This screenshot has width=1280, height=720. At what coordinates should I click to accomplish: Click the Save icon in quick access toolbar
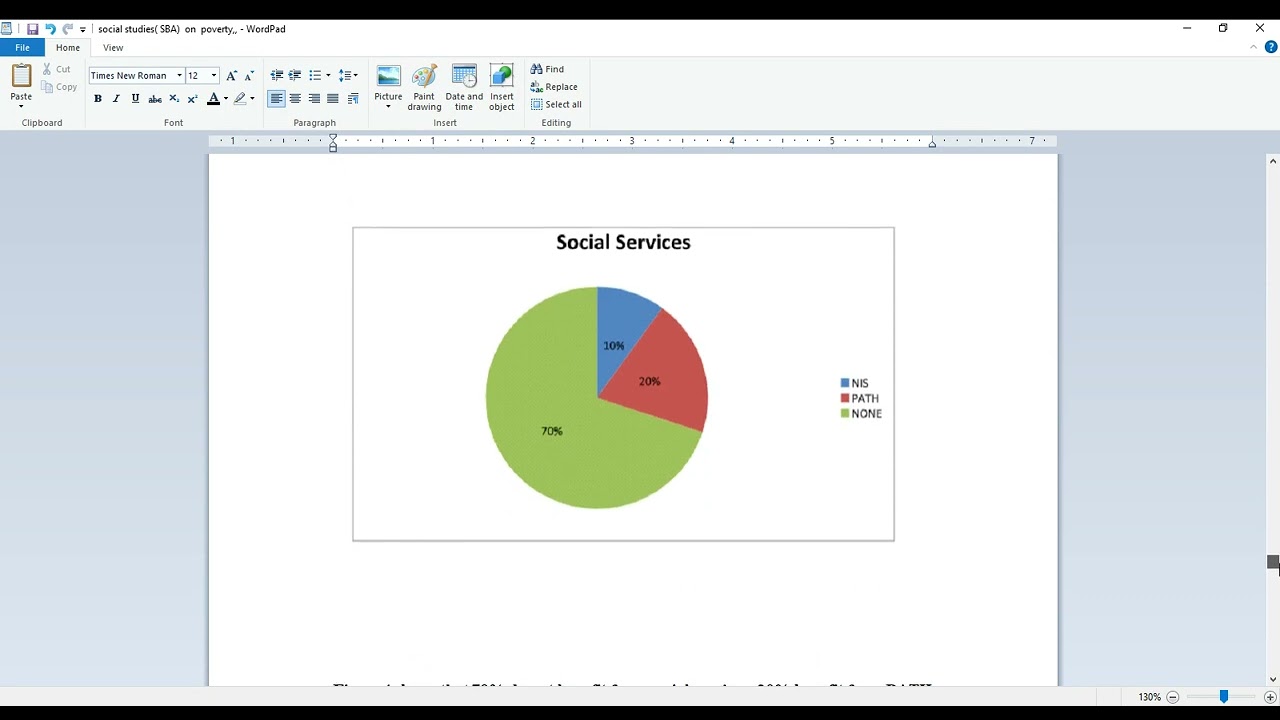[x=33, y=29]
